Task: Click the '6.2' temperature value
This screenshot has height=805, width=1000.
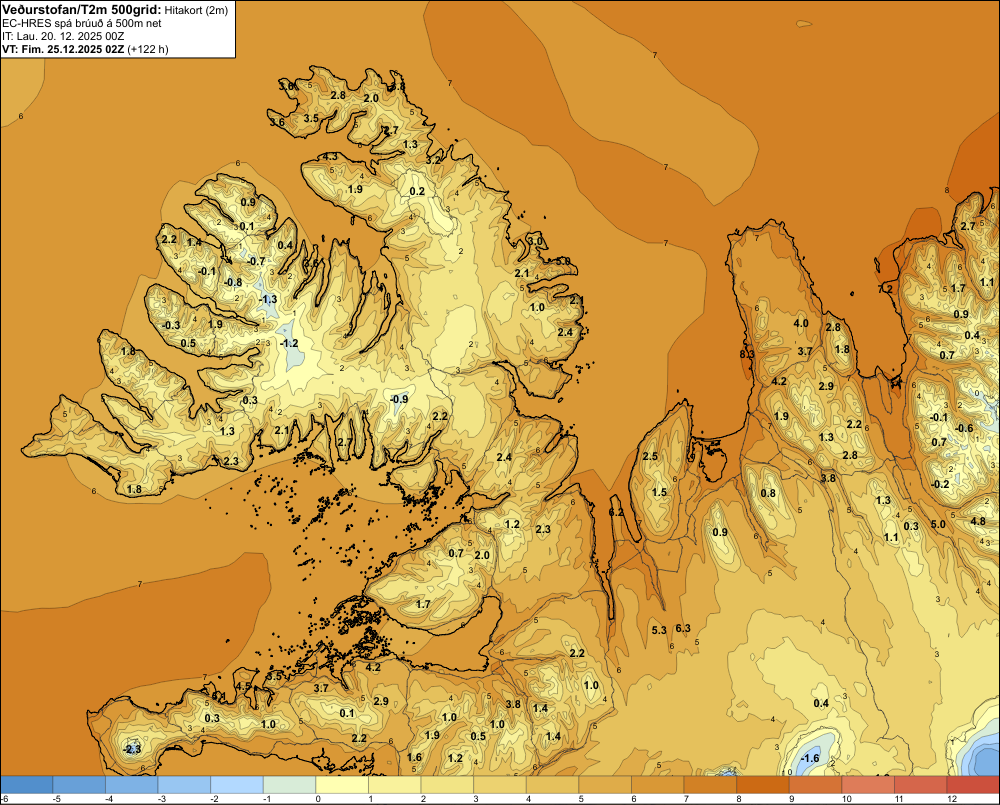Action: pos(616,512)
